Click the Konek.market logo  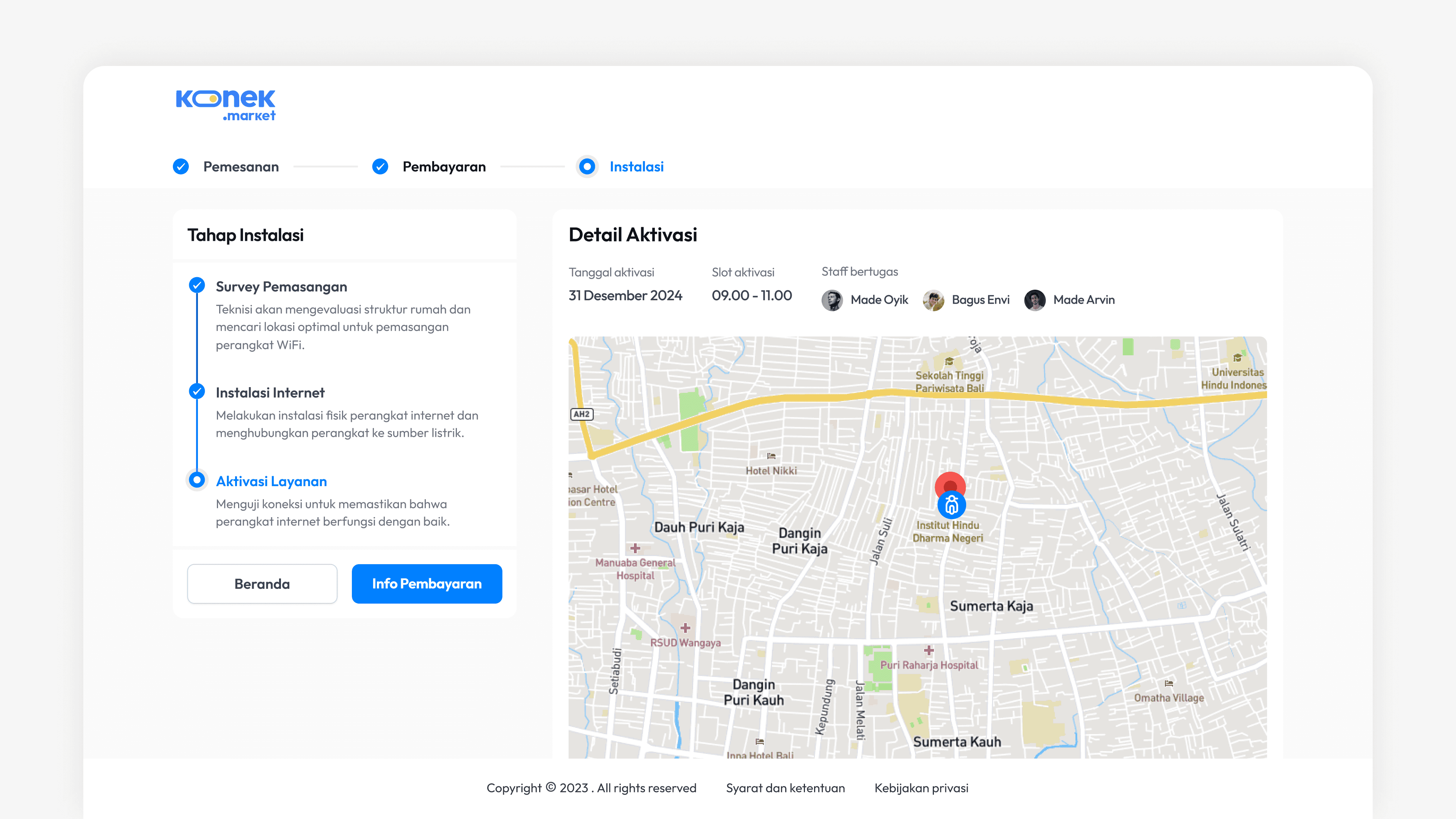226,105
